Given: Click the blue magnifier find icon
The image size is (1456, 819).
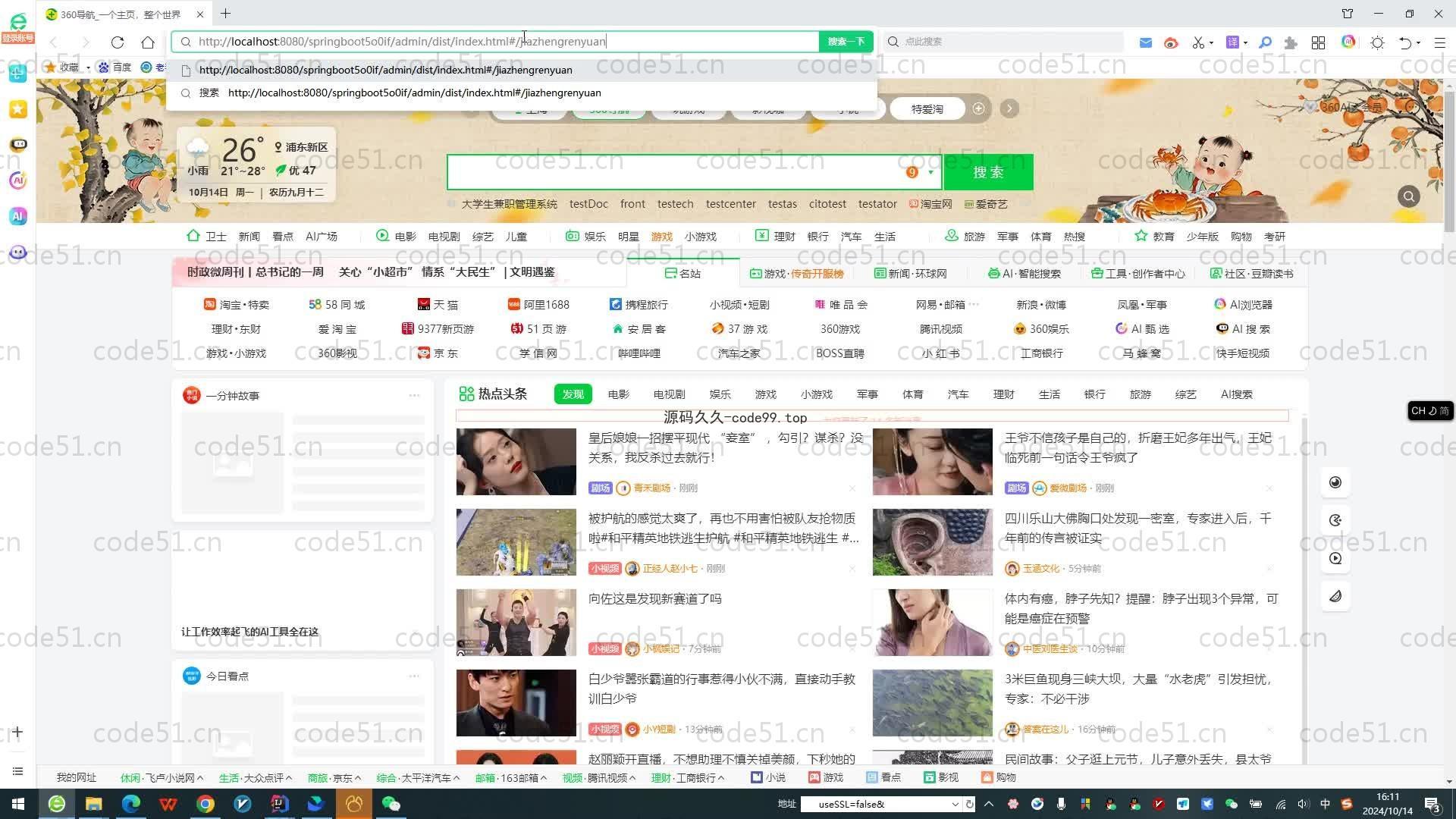Looking at the screenshot, I should tap(1265, 42).
